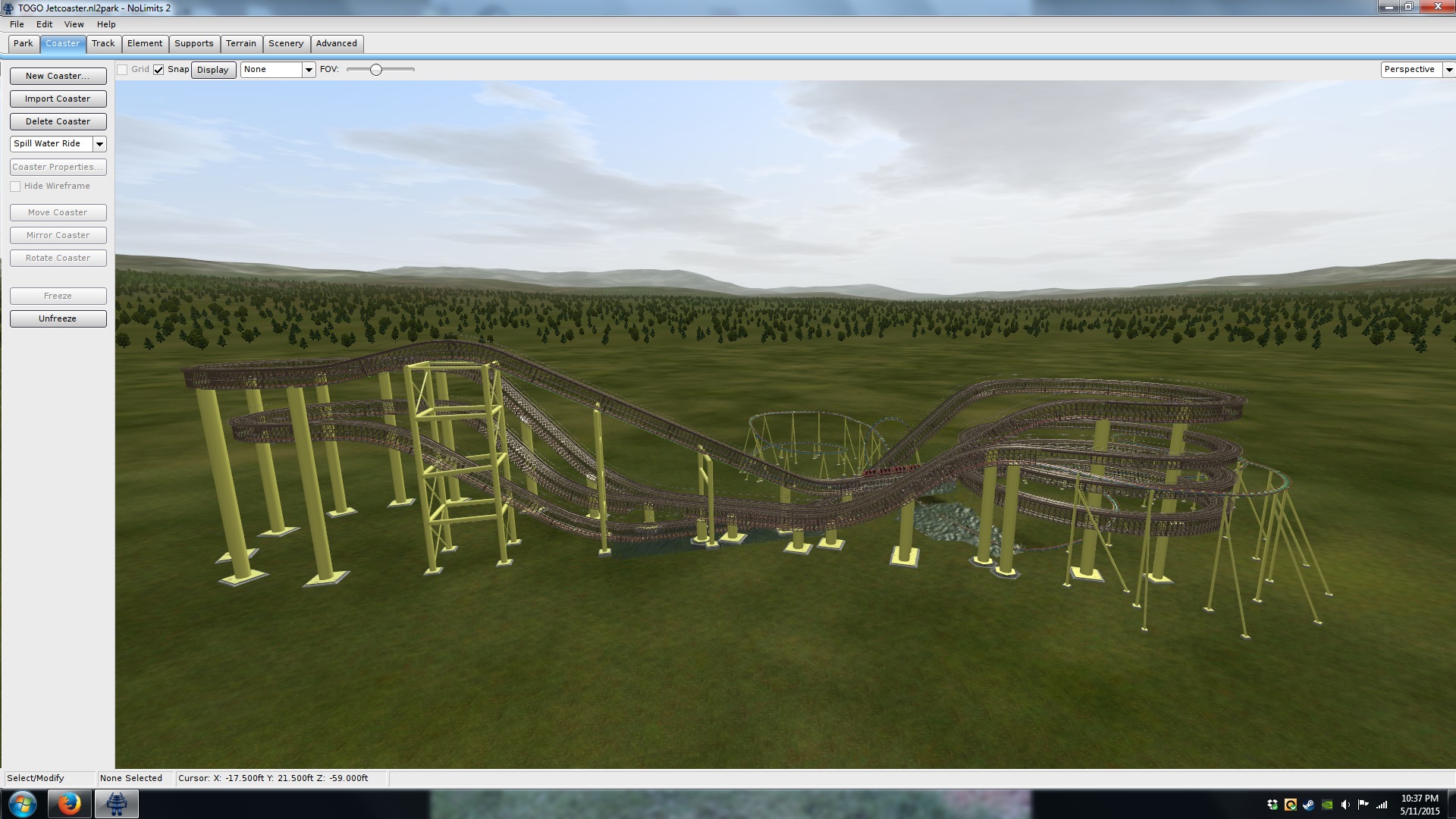Open Firefox from the taskbar
This screenshot has width=1456, height=819.
70,804
